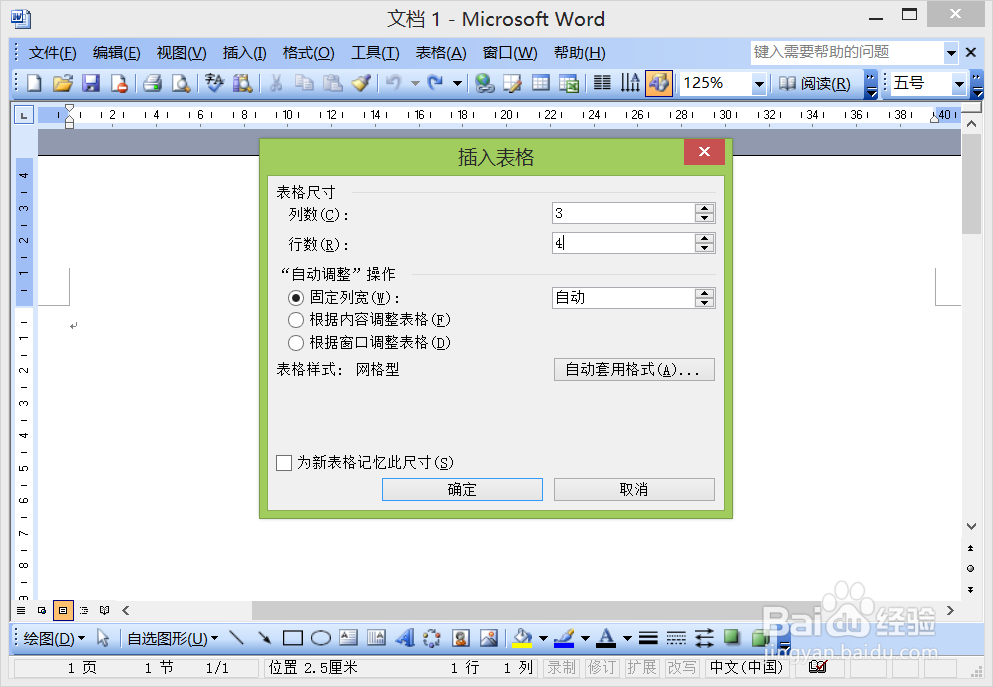Apply the Font Color A swatch
This screenshot has height=687, width=993.
coord(606,638)
